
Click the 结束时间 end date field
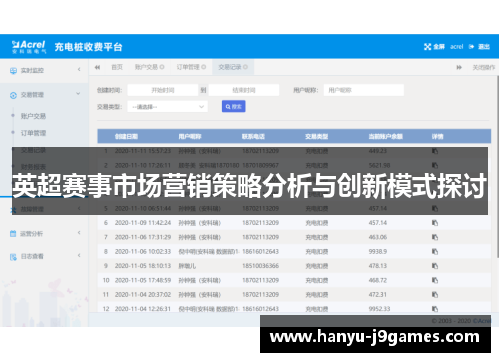coord(244,90)
